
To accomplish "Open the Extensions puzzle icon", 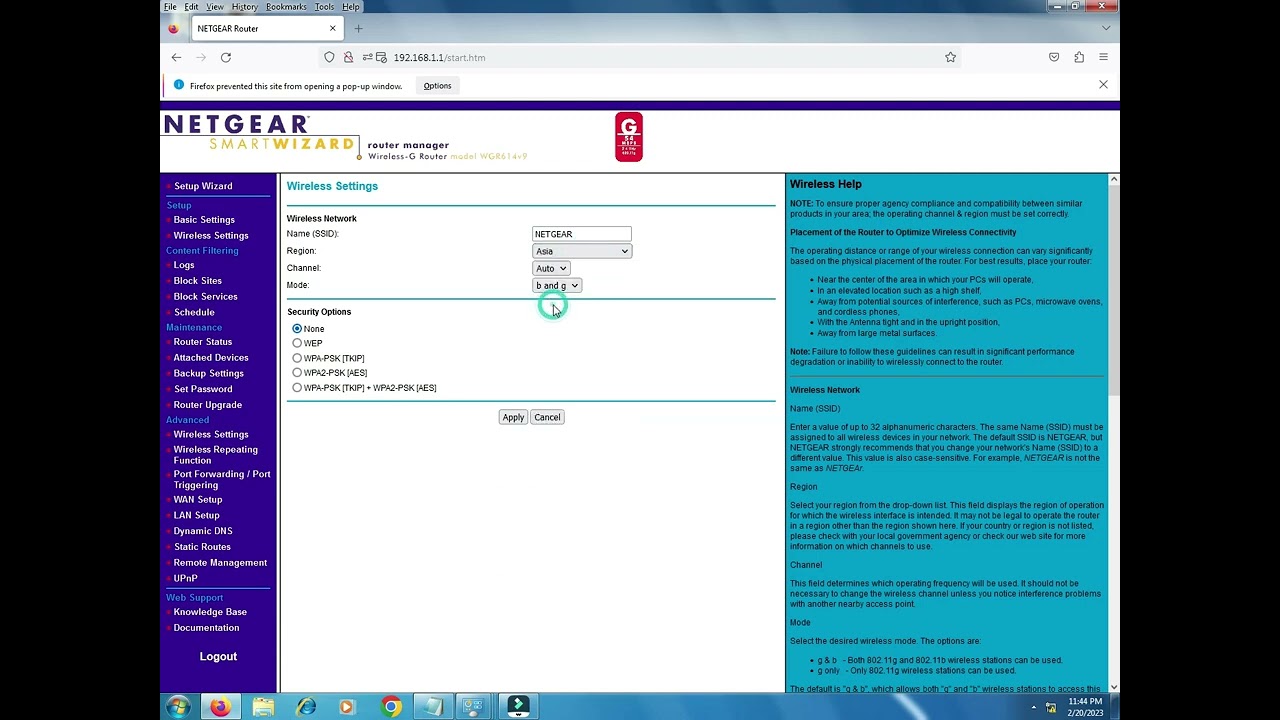I will tap(1079, 58).
